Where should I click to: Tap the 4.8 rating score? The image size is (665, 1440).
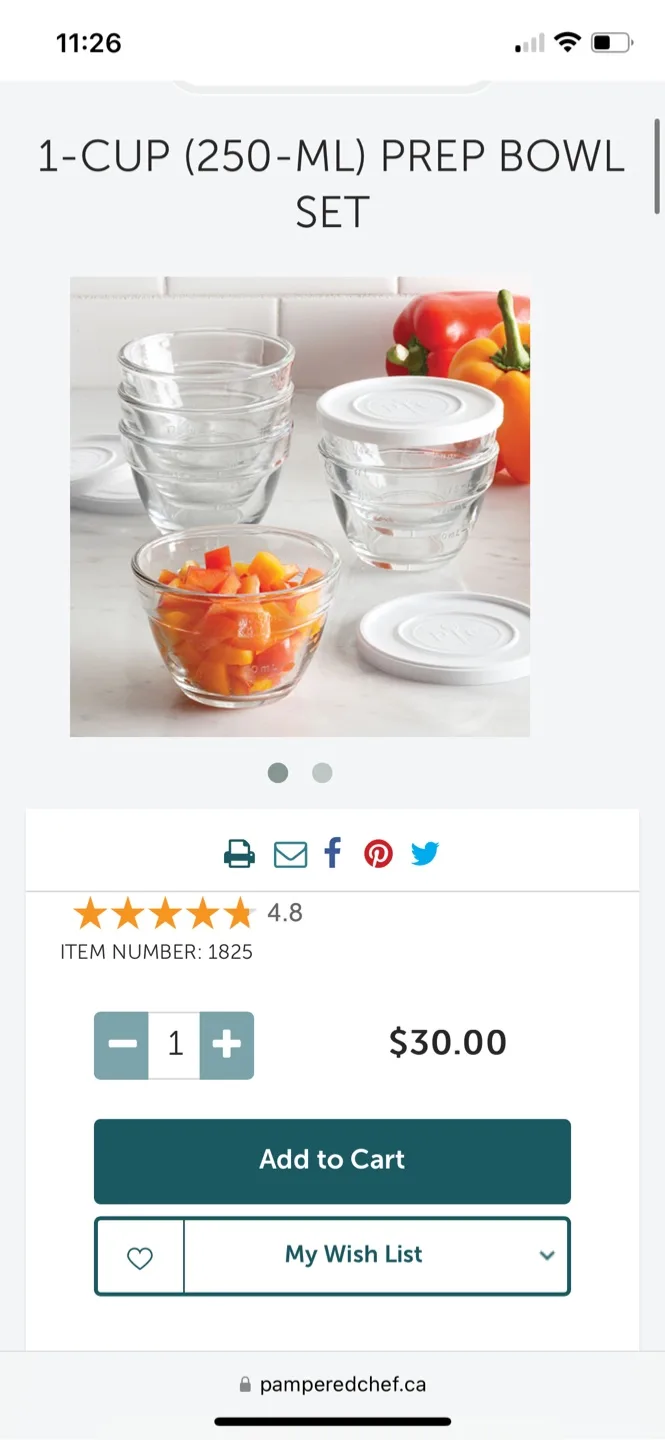tap(285, 912)
